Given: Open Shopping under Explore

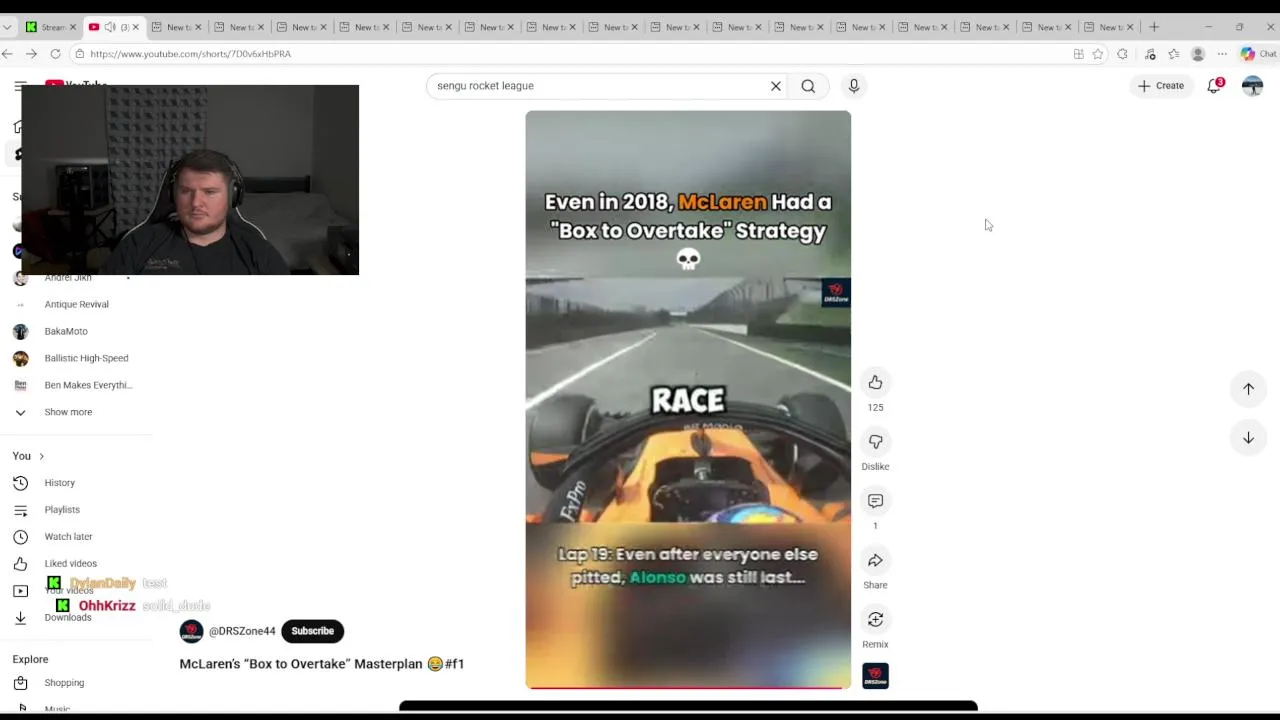Looking at the screenshot, I should 64,683.
